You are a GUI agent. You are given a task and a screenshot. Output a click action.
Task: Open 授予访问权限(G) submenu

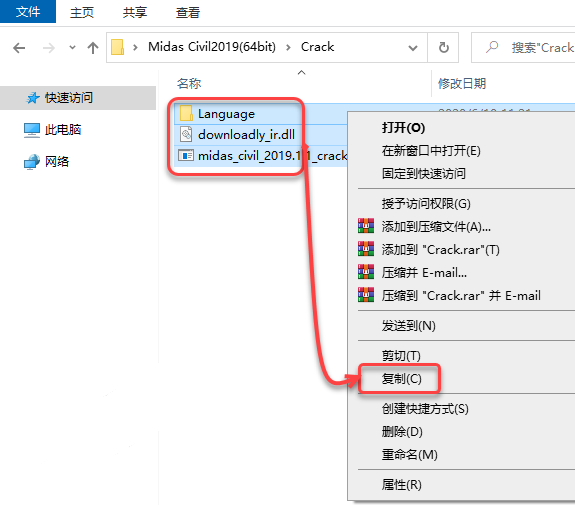point(461,204)
